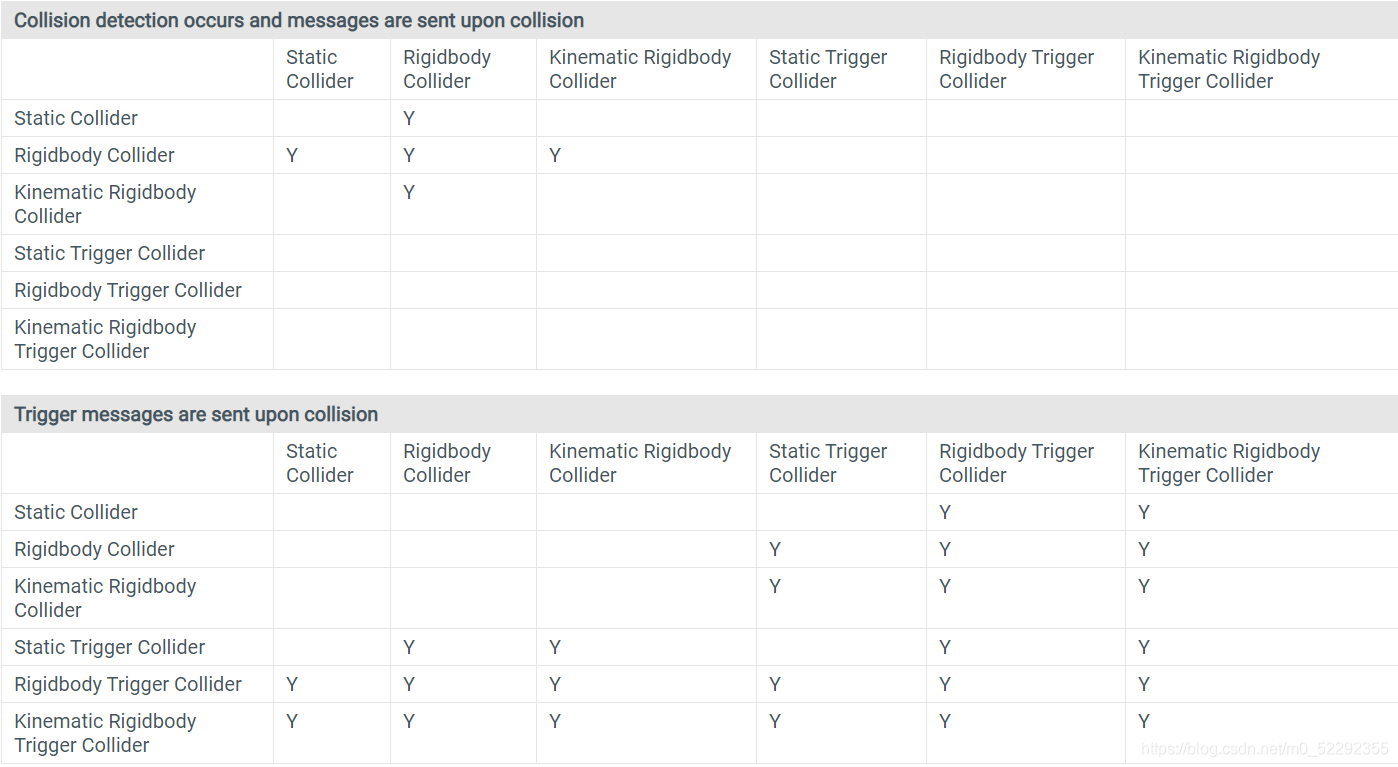Click Y under Kinematic Rigidbody Trigger Collider, trigger messages Kinematic Rigidbody Collider row
1398x767 pixels.
(1144, 586)
